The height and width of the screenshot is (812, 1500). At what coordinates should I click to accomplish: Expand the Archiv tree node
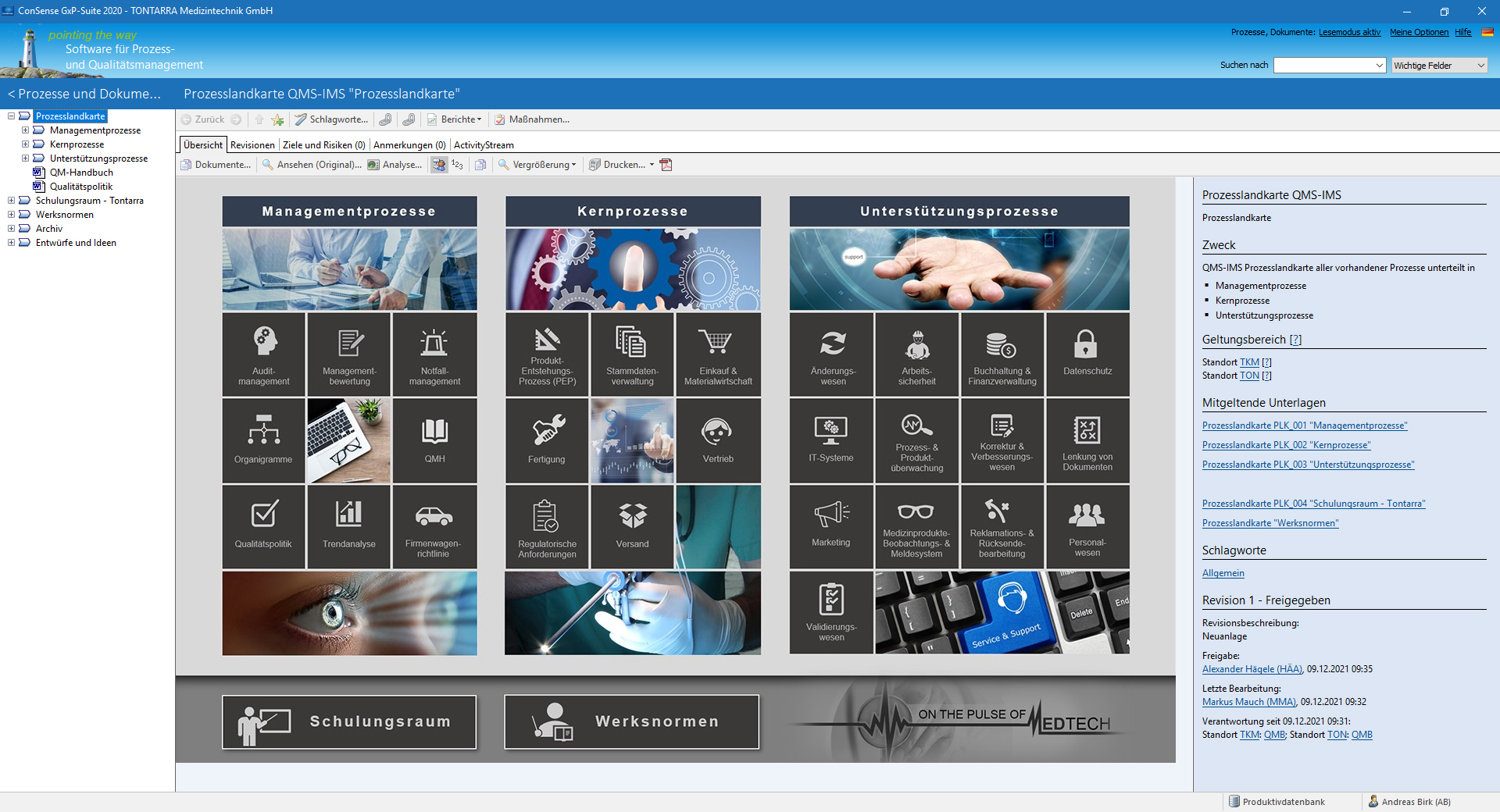(11, 229)
